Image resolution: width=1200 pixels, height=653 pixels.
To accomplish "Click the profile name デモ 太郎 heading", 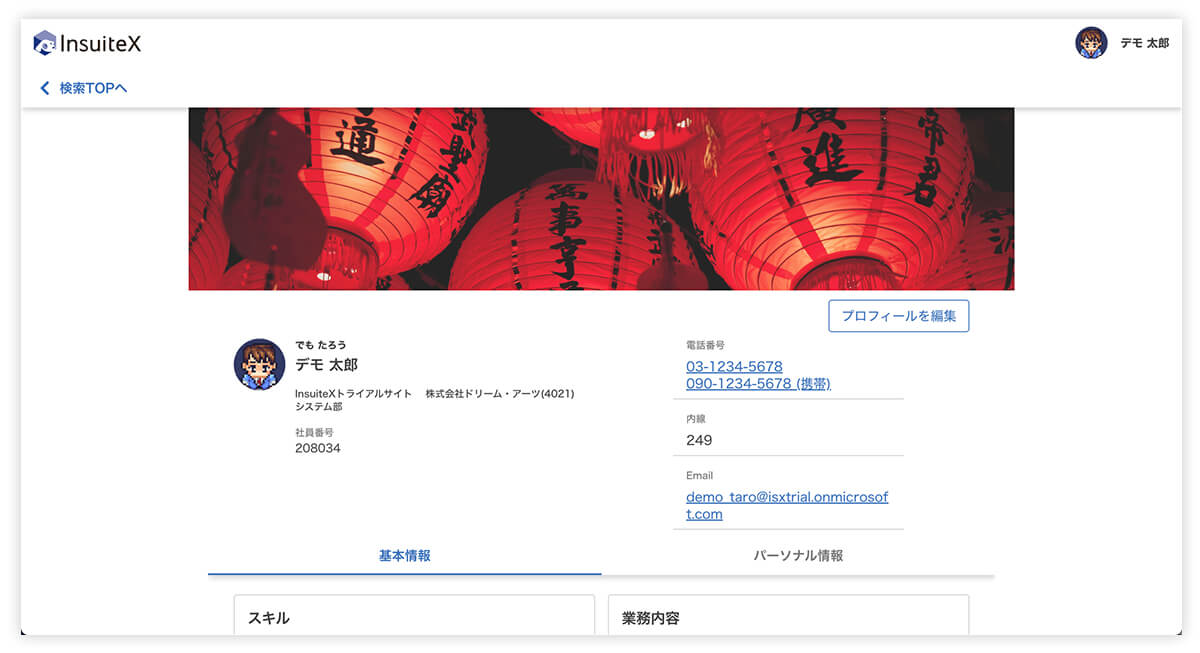I will [x=326, y=365].
